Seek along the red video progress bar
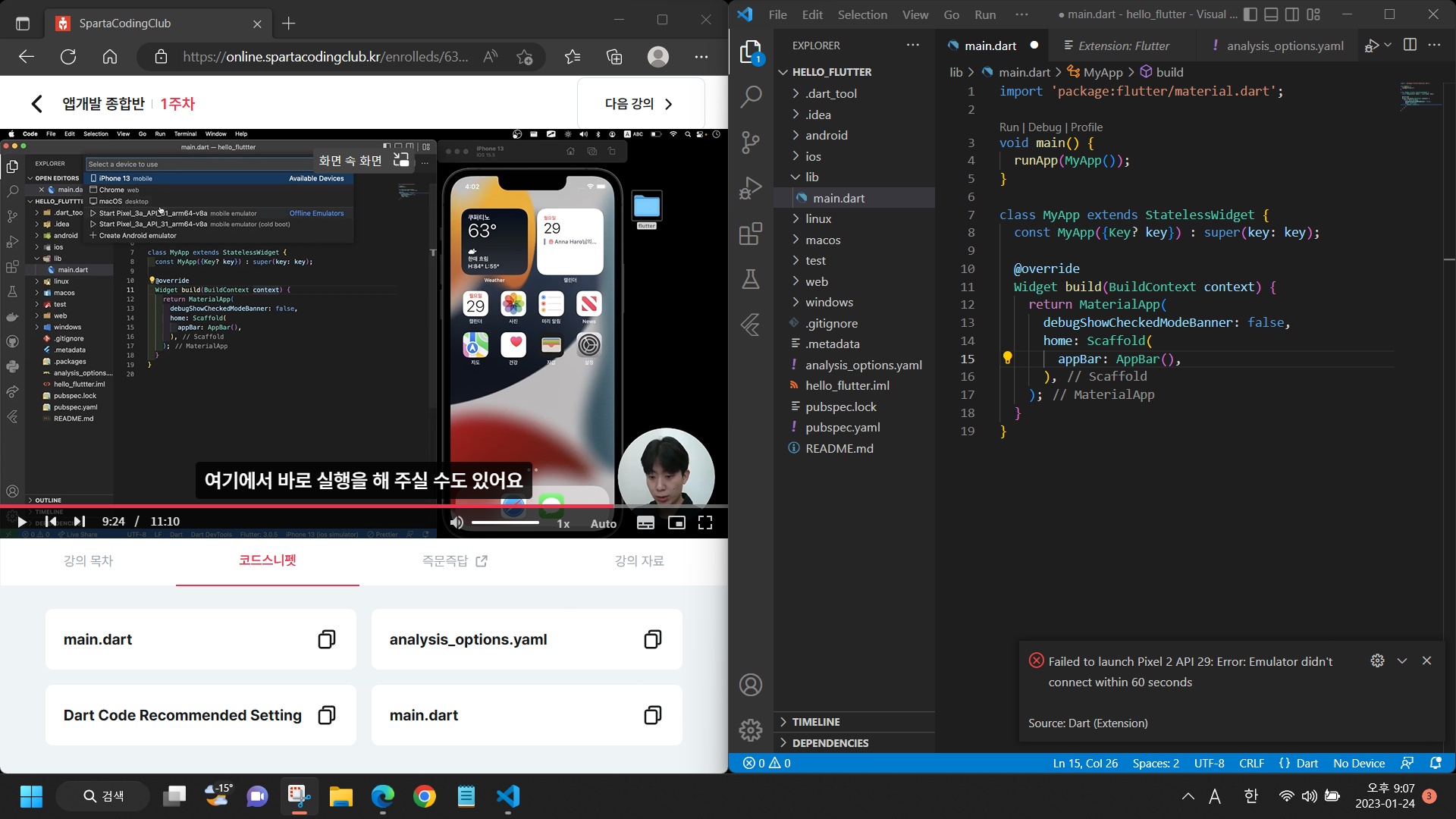Viewport: 1456px width, 819px height. pos(364,505)
